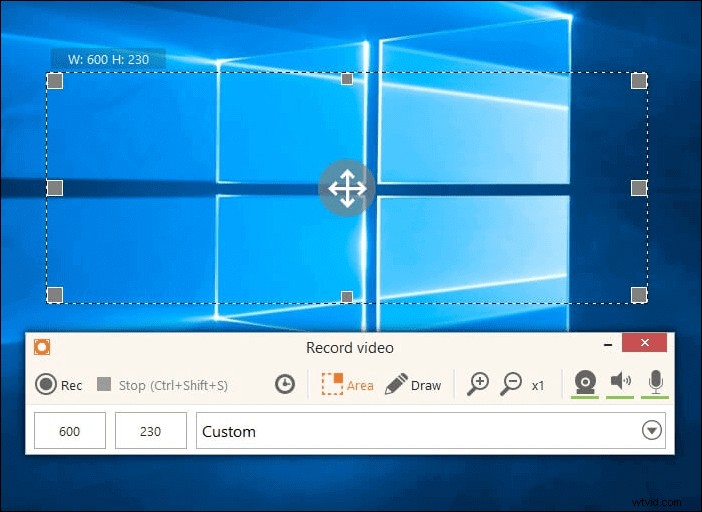Select the Area capture tool

pos(347,384)
